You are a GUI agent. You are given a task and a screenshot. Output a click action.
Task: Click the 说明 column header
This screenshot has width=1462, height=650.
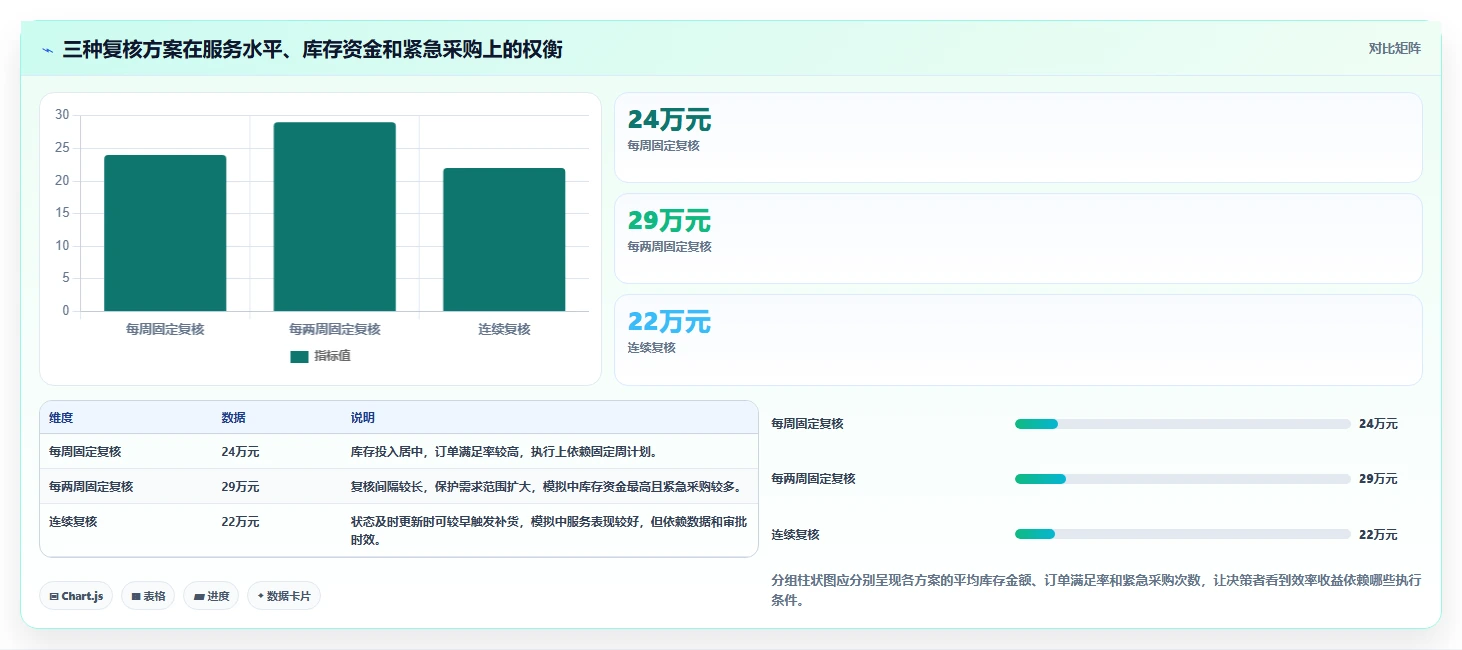(x=362, y=418)
